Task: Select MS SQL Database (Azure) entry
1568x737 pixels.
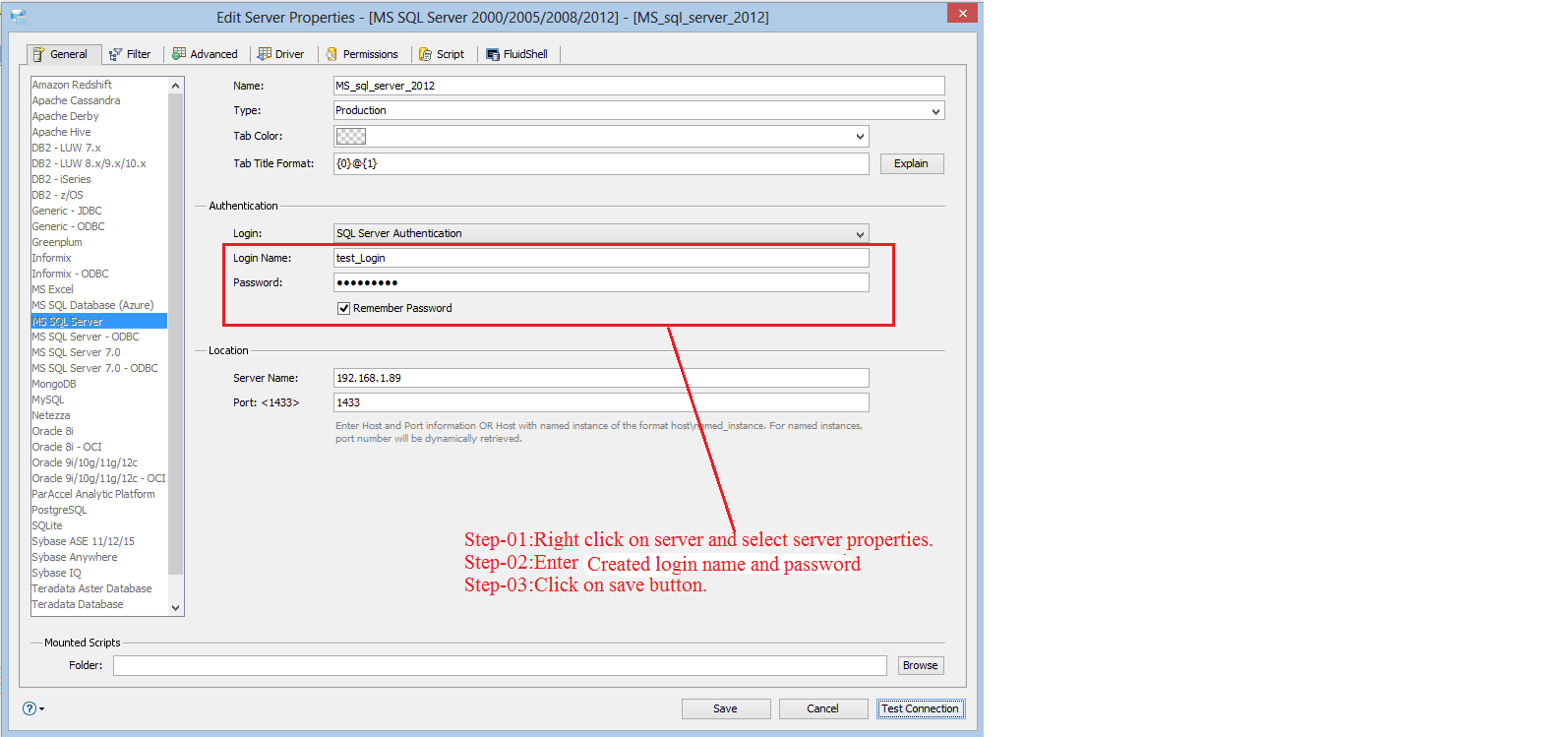Action: point(92,305)
